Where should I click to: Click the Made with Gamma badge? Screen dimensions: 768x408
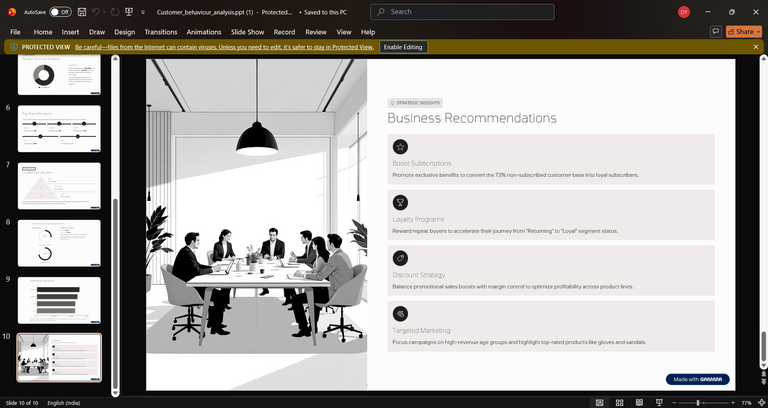click(697, 379)
